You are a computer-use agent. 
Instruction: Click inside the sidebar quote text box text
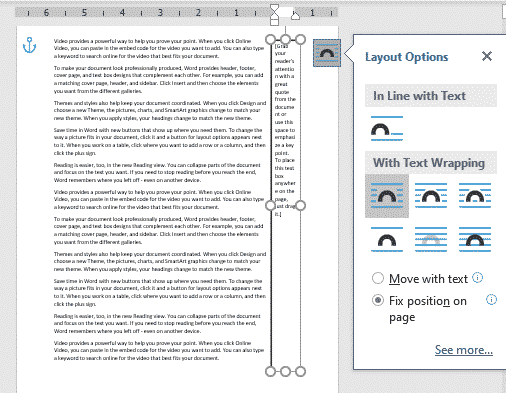[285, 130]
